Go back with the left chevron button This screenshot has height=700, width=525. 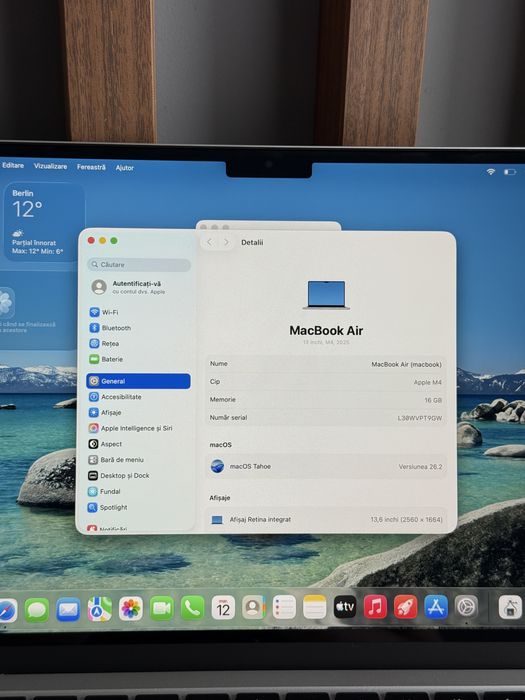(x=209, y=242)
